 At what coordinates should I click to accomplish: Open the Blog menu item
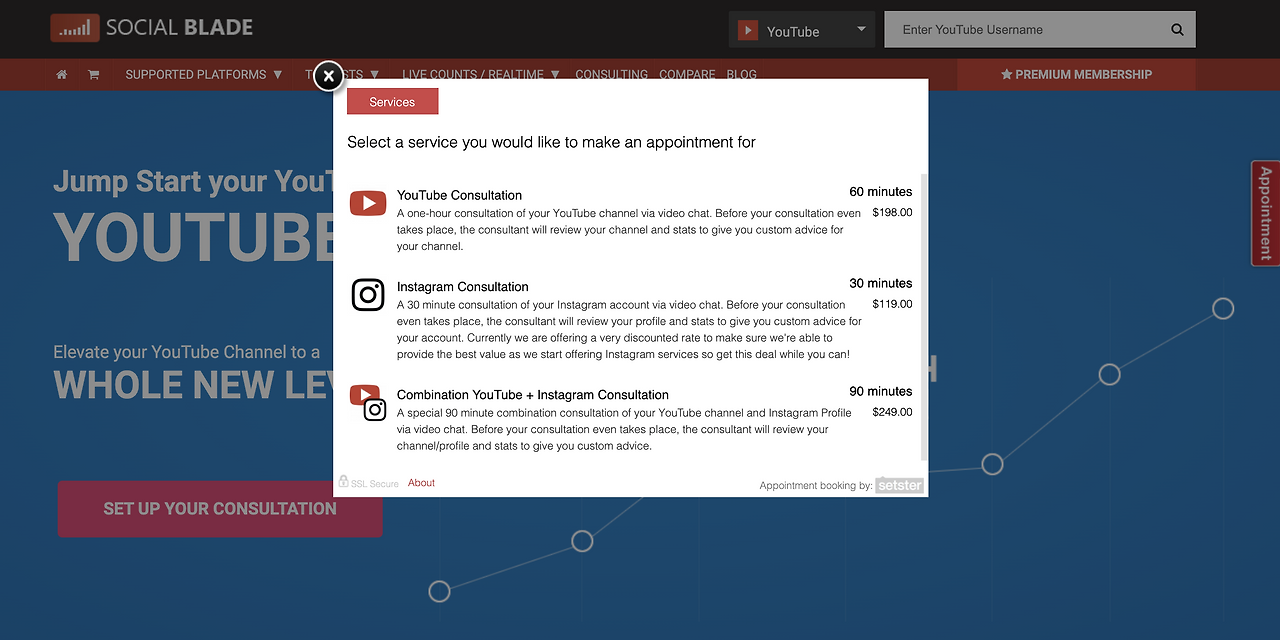click(741, 74)
